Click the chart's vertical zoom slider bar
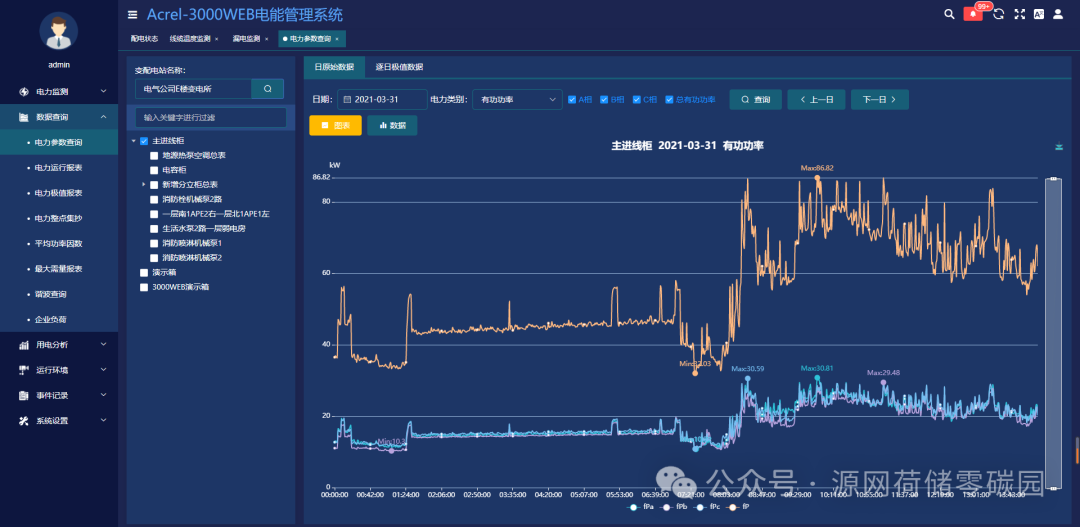 (x=1052, y=334)
